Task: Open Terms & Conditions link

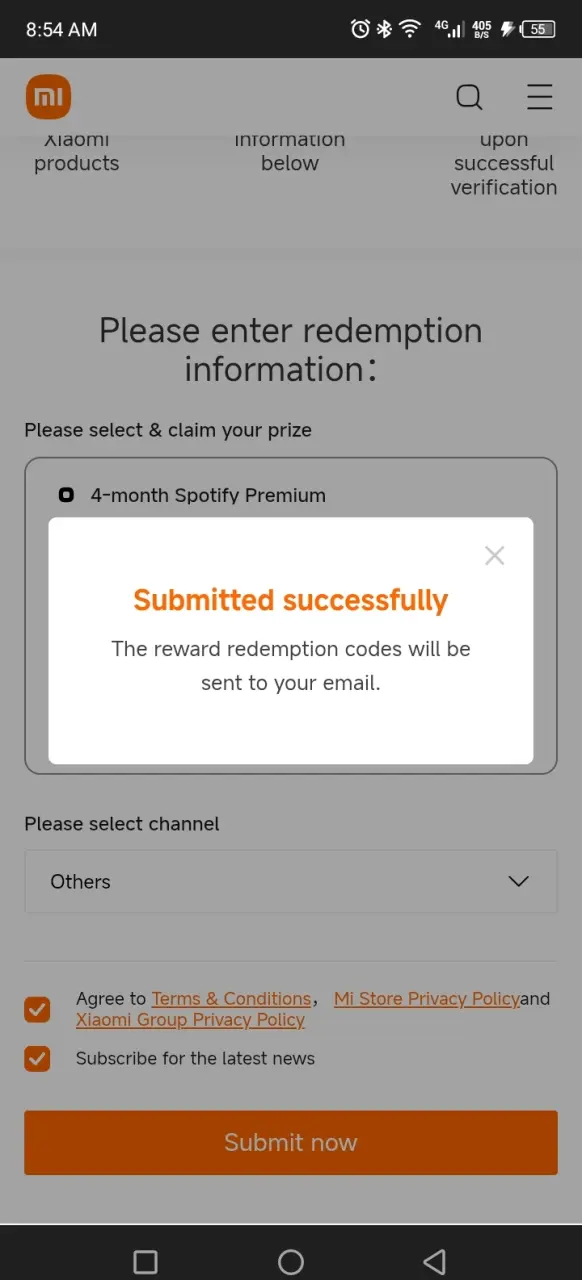Action: [x=231, y=999]
